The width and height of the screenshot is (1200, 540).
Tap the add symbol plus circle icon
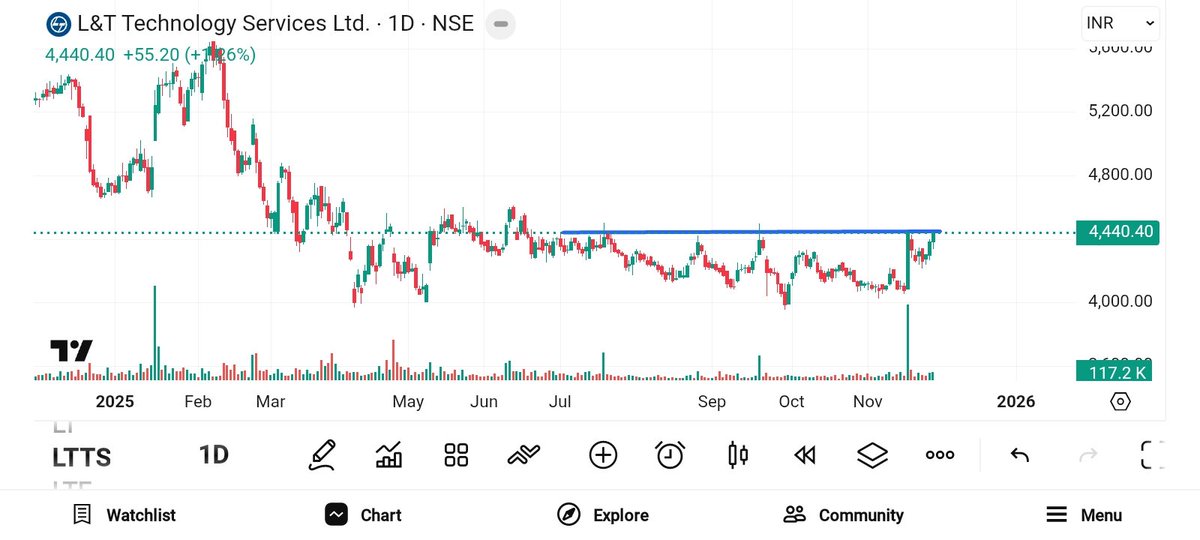point(603,455)
